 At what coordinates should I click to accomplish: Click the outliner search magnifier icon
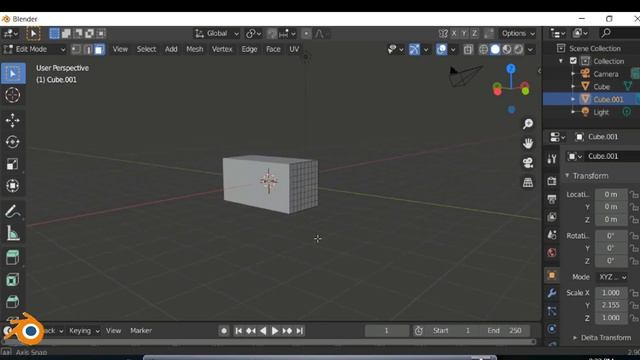(x=606, y=33)
